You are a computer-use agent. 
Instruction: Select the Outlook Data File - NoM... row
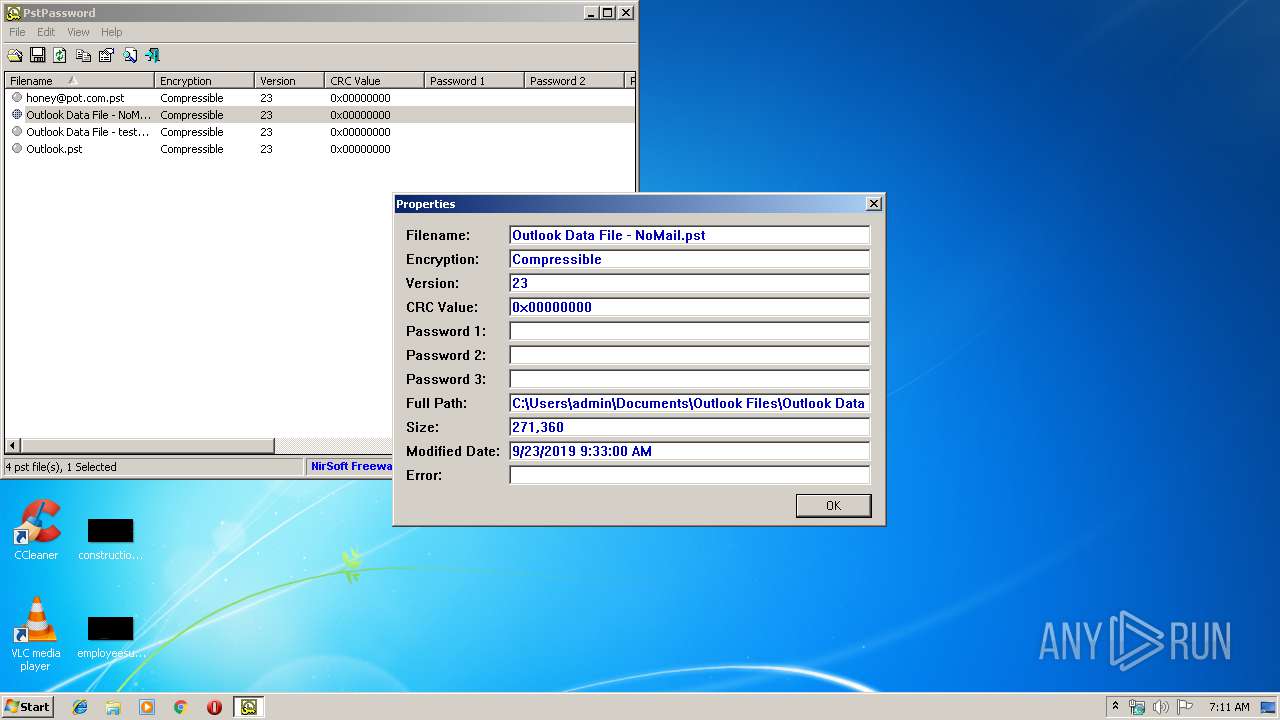(320, 115)
